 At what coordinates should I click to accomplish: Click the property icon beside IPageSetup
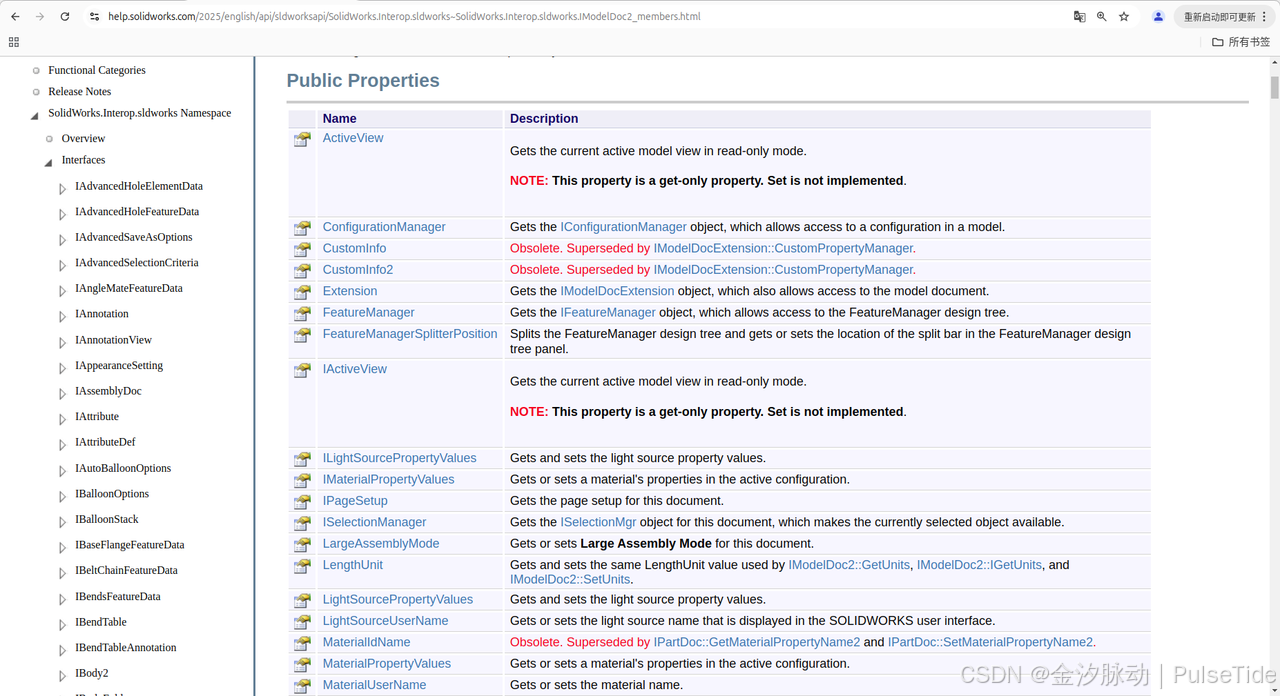(x=302, y=502)
